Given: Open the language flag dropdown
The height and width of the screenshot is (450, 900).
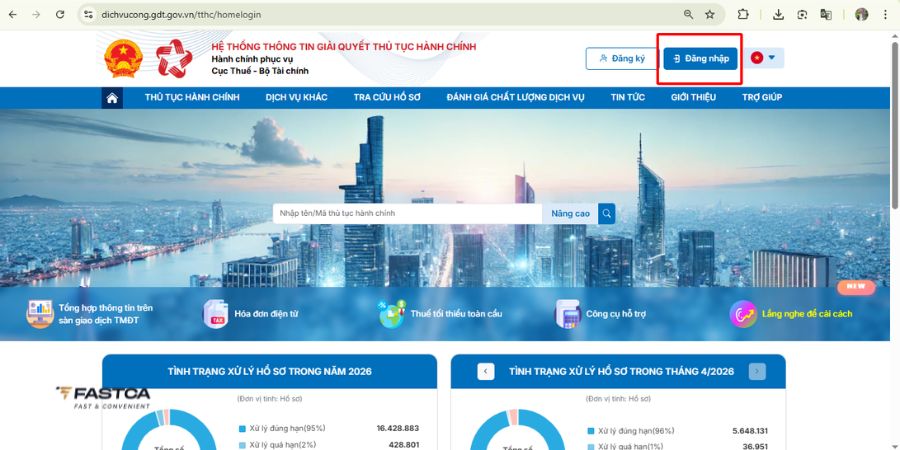Looking at the screenshot, I should click(x=765, y=58).
